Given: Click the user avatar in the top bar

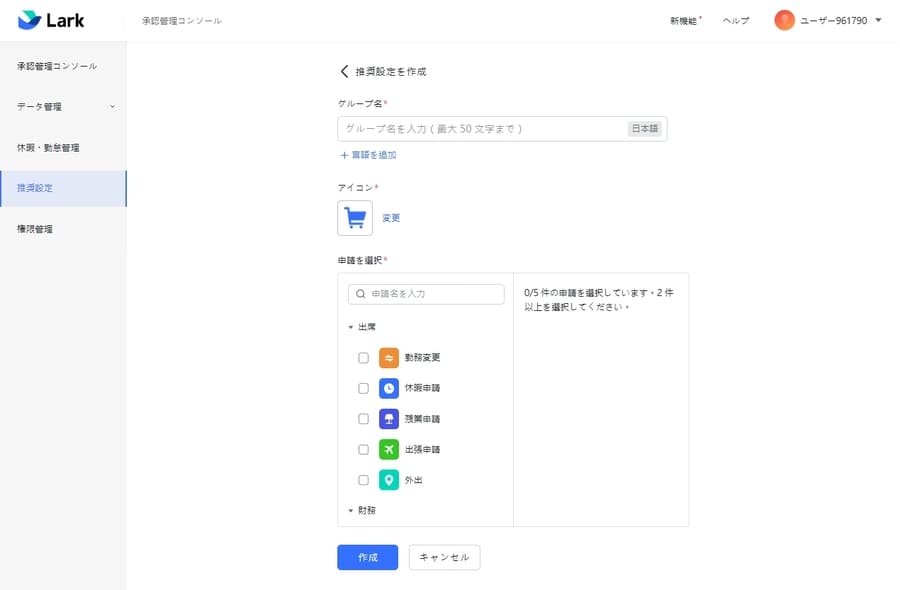Looking at the screenshot, I should click(785, 19).
